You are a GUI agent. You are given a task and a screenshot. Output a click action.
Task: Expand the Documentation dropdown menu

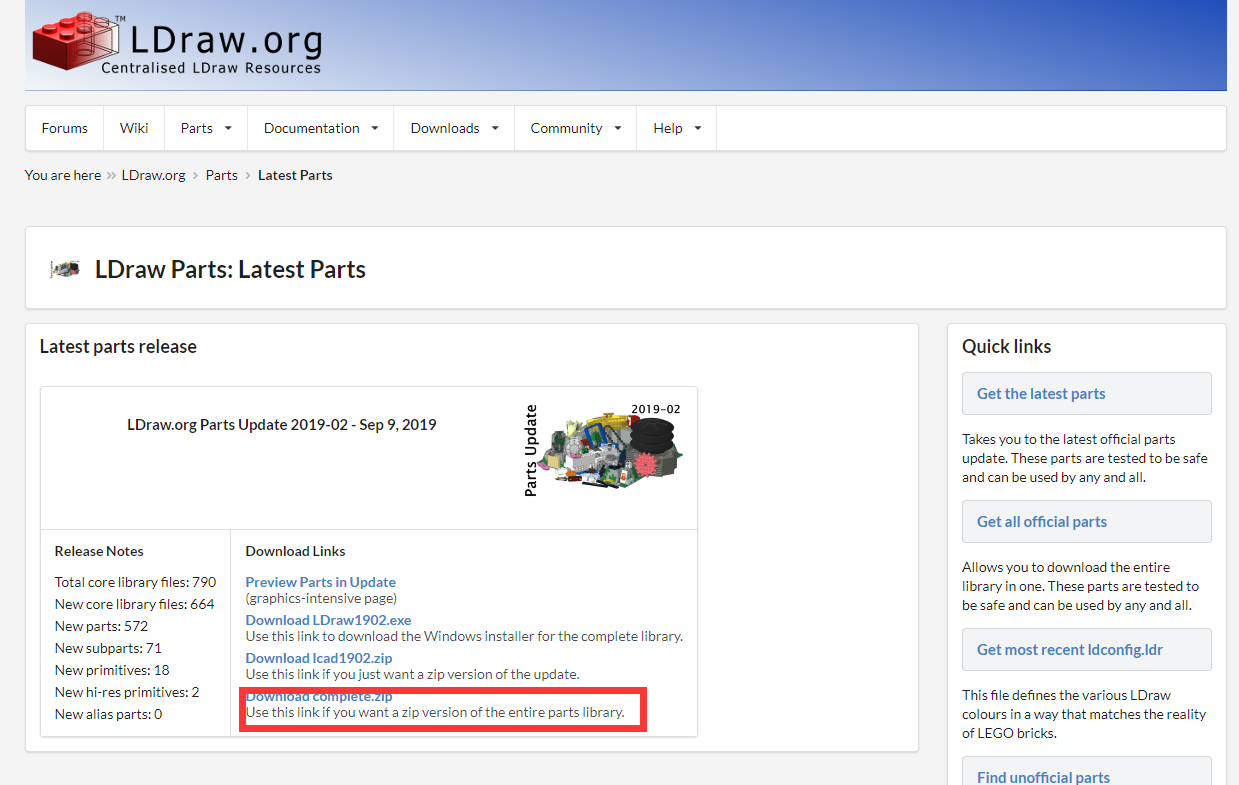321,128
